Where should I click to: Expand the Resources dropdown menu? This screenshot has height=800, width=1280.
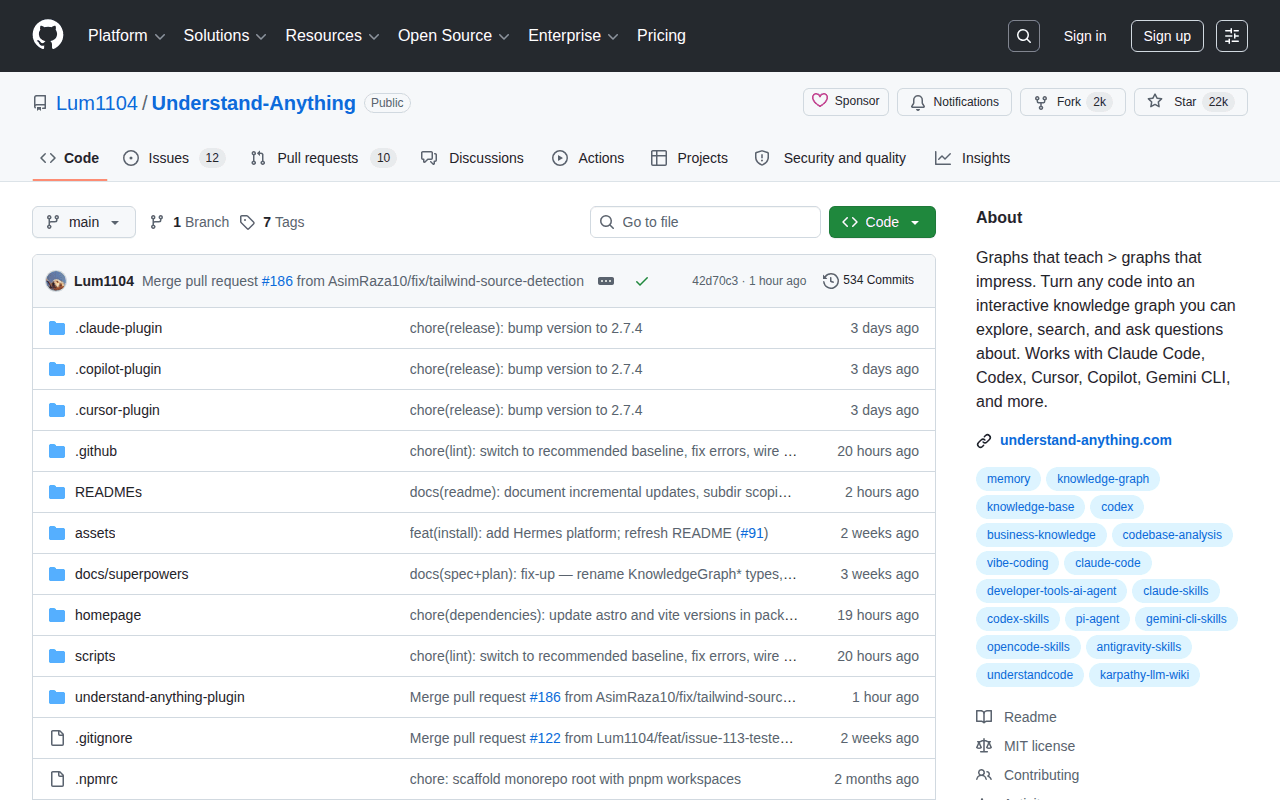coord(332,36)
